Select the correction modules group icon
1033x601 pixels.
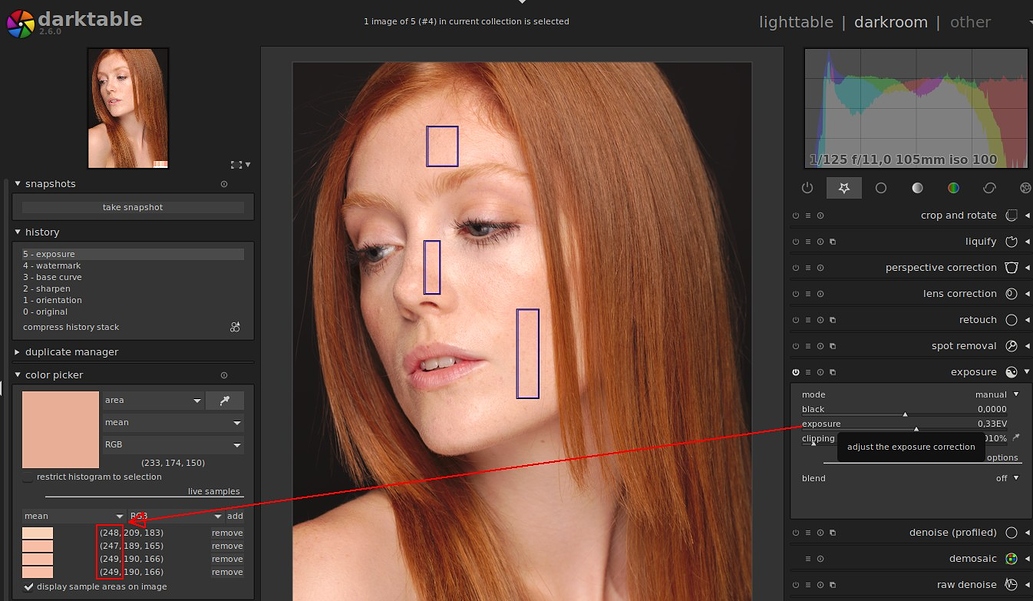[x=990, y=187]
